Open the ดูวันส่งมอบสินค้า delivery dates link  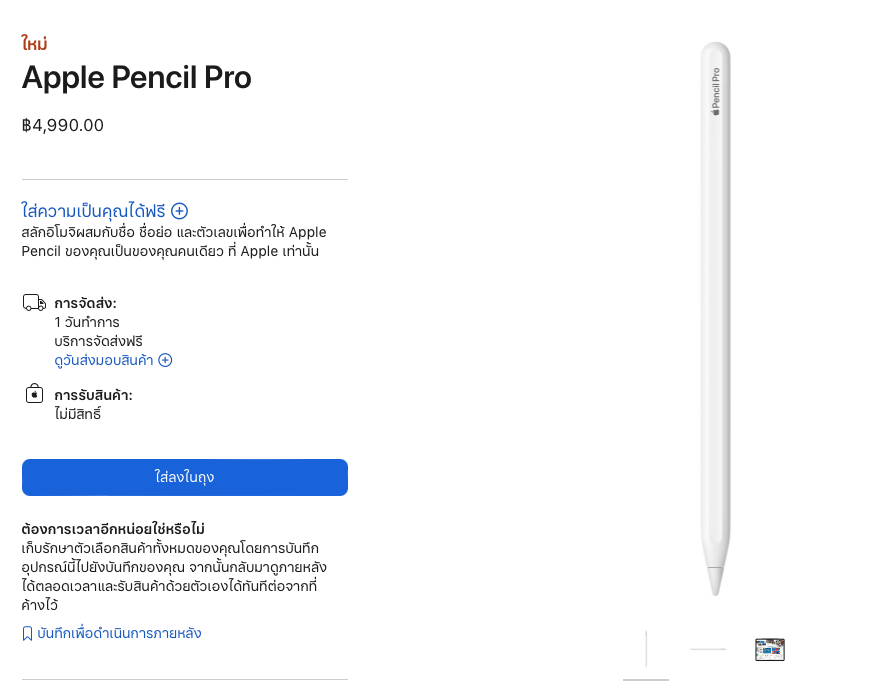(105, 360)
